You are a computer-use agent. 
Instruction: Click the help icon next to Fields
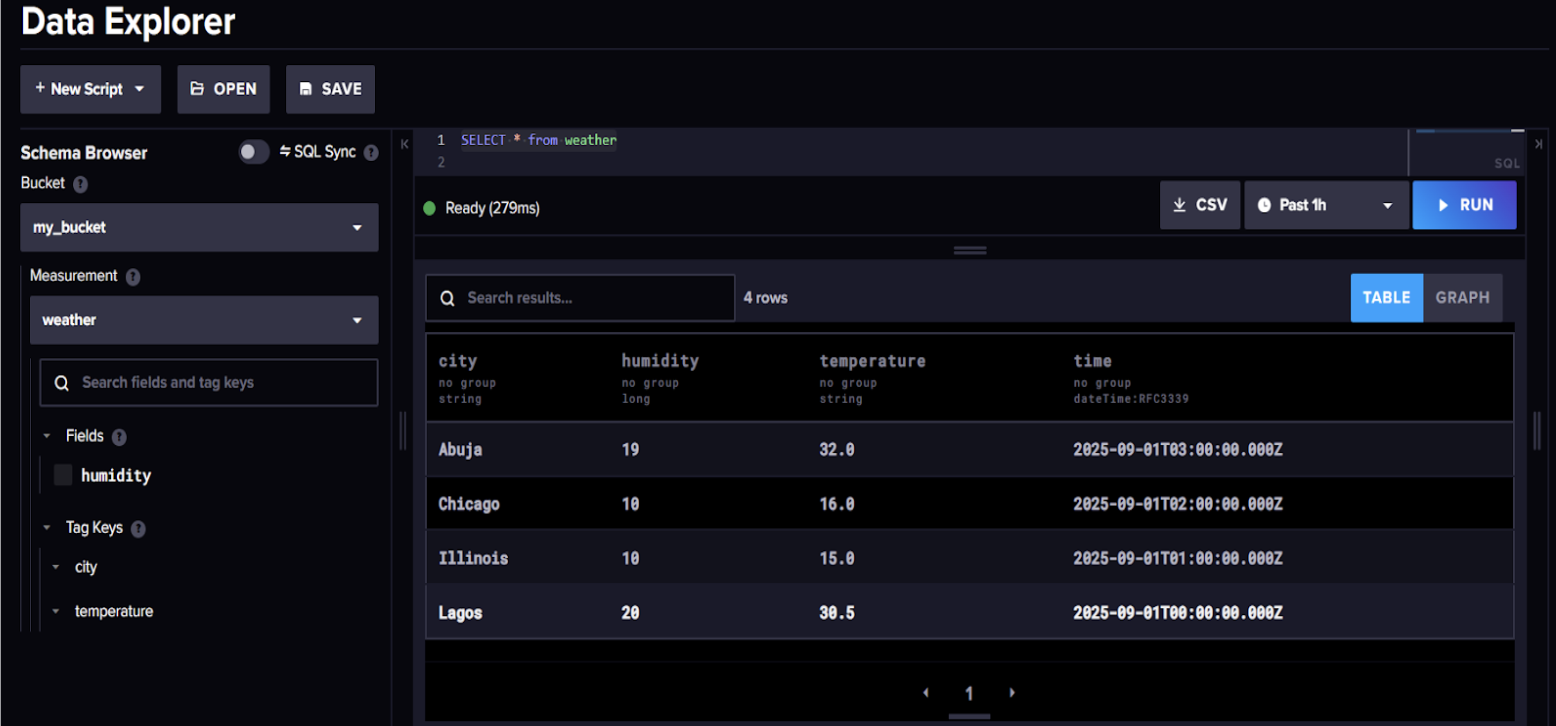click(x=119, y=436)
